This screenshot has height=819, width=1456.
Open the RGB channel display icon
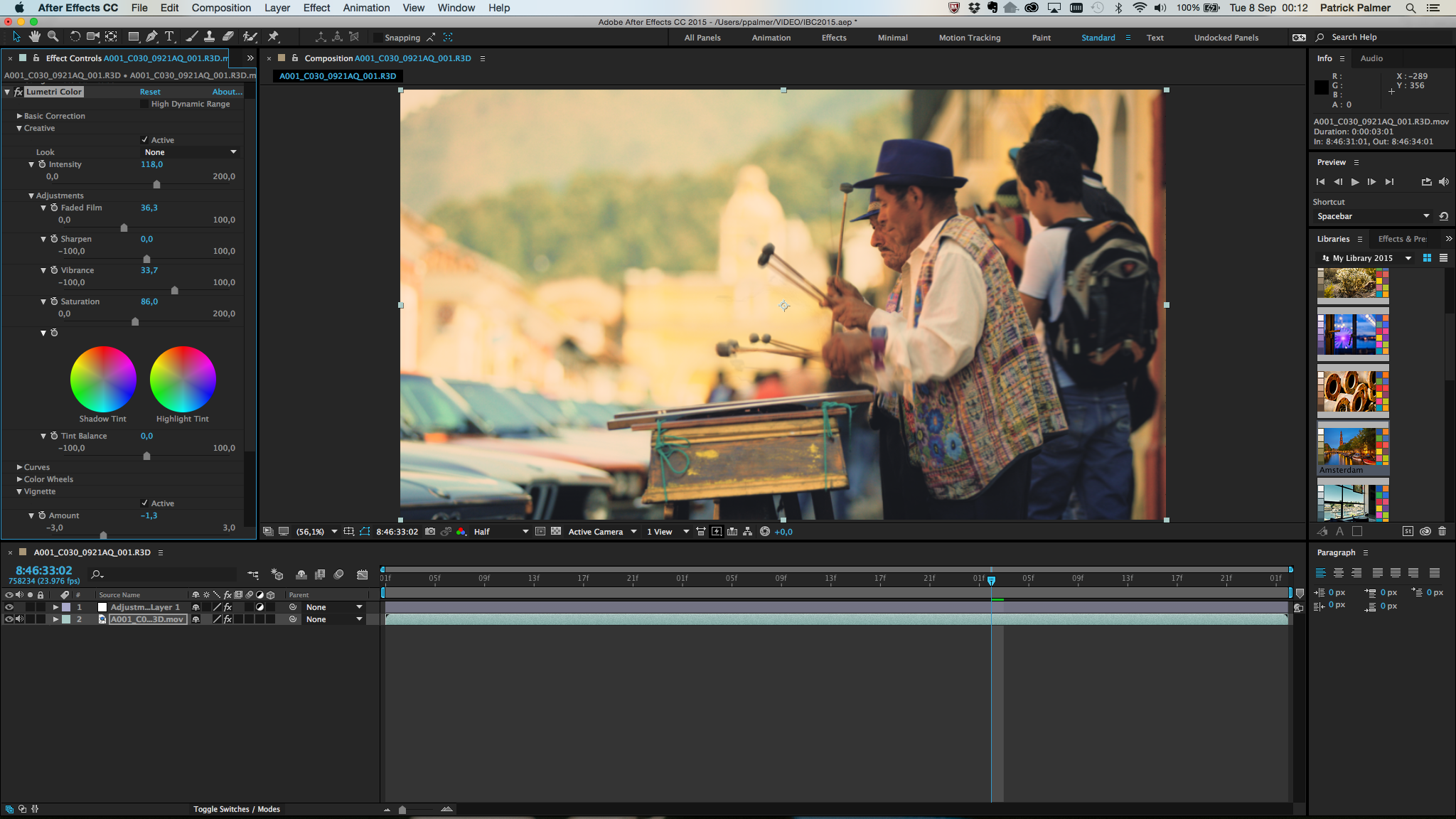click(x=461, y=532)
